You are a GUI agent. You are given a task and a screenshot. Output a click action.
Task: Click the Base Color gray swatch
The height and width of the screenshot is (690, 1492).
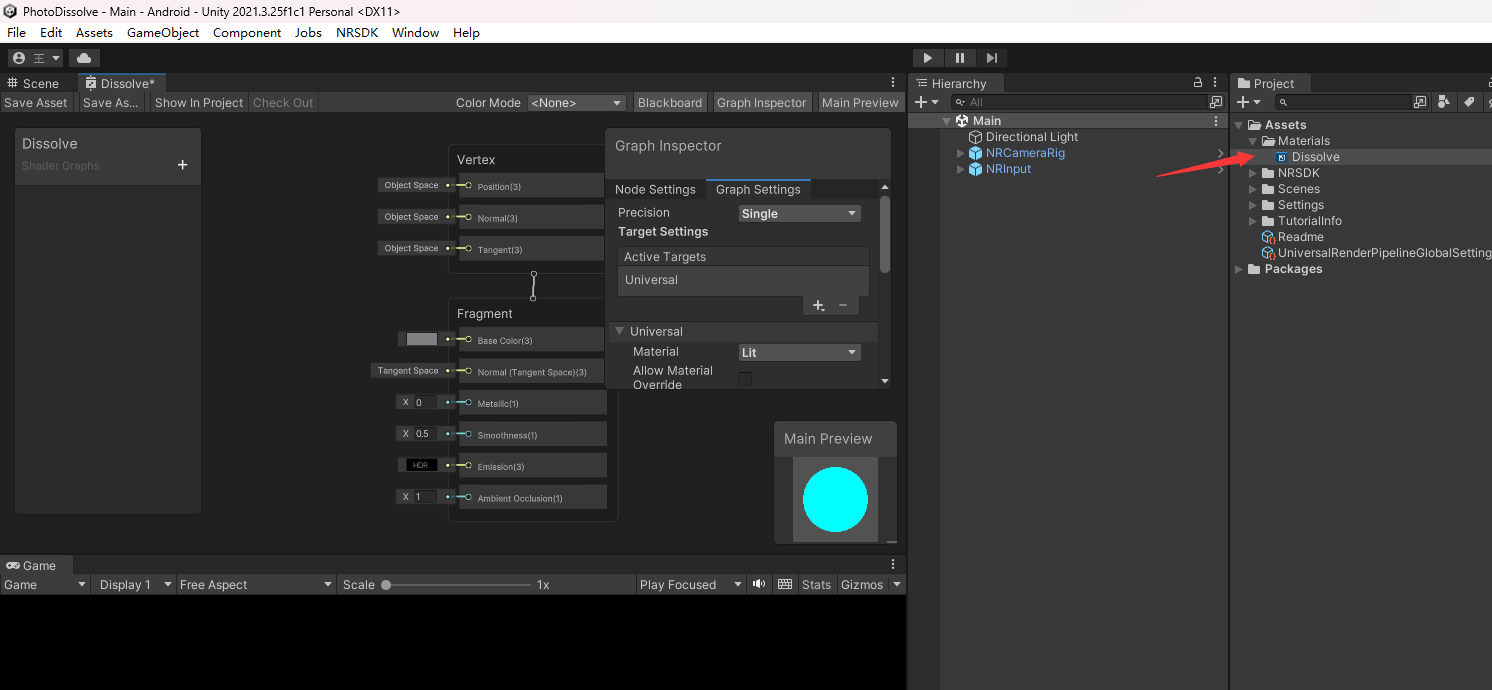click(421, 339)
